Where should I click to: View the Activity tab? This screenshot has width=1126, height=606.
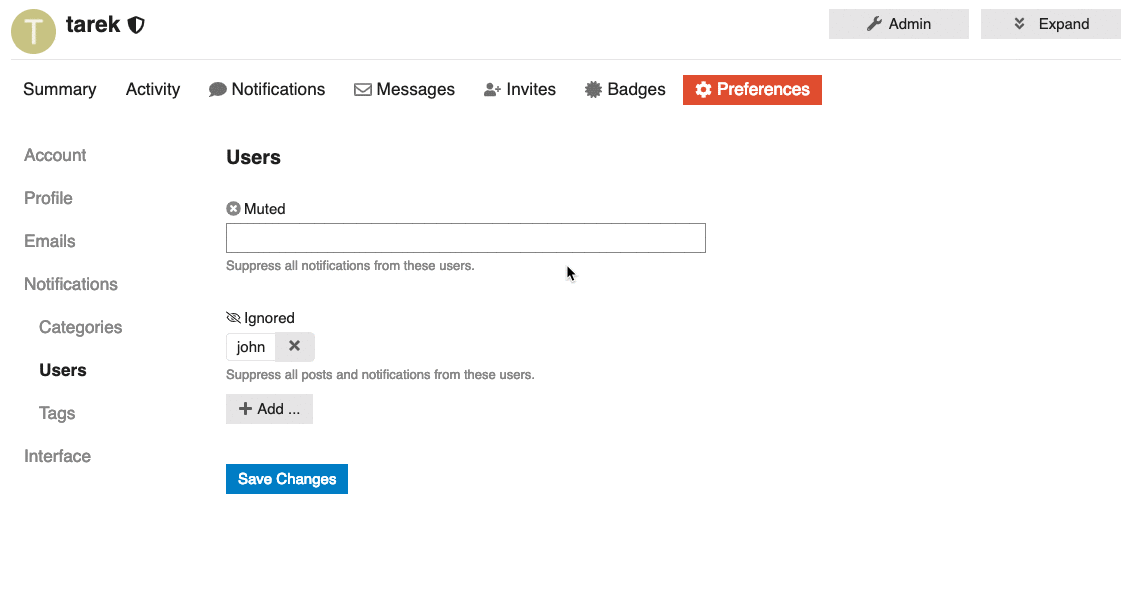coord(153,89)
